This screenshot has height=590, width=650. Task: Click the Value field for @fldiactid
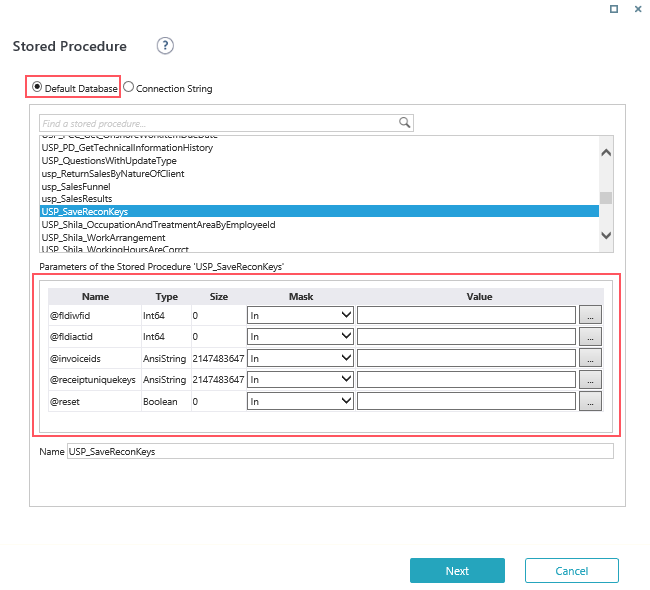tap(466, 336)
